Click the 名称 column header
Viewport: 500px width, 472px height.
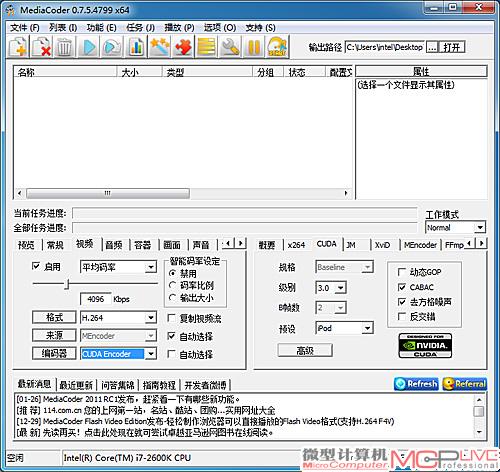click(x=65, y=72)
